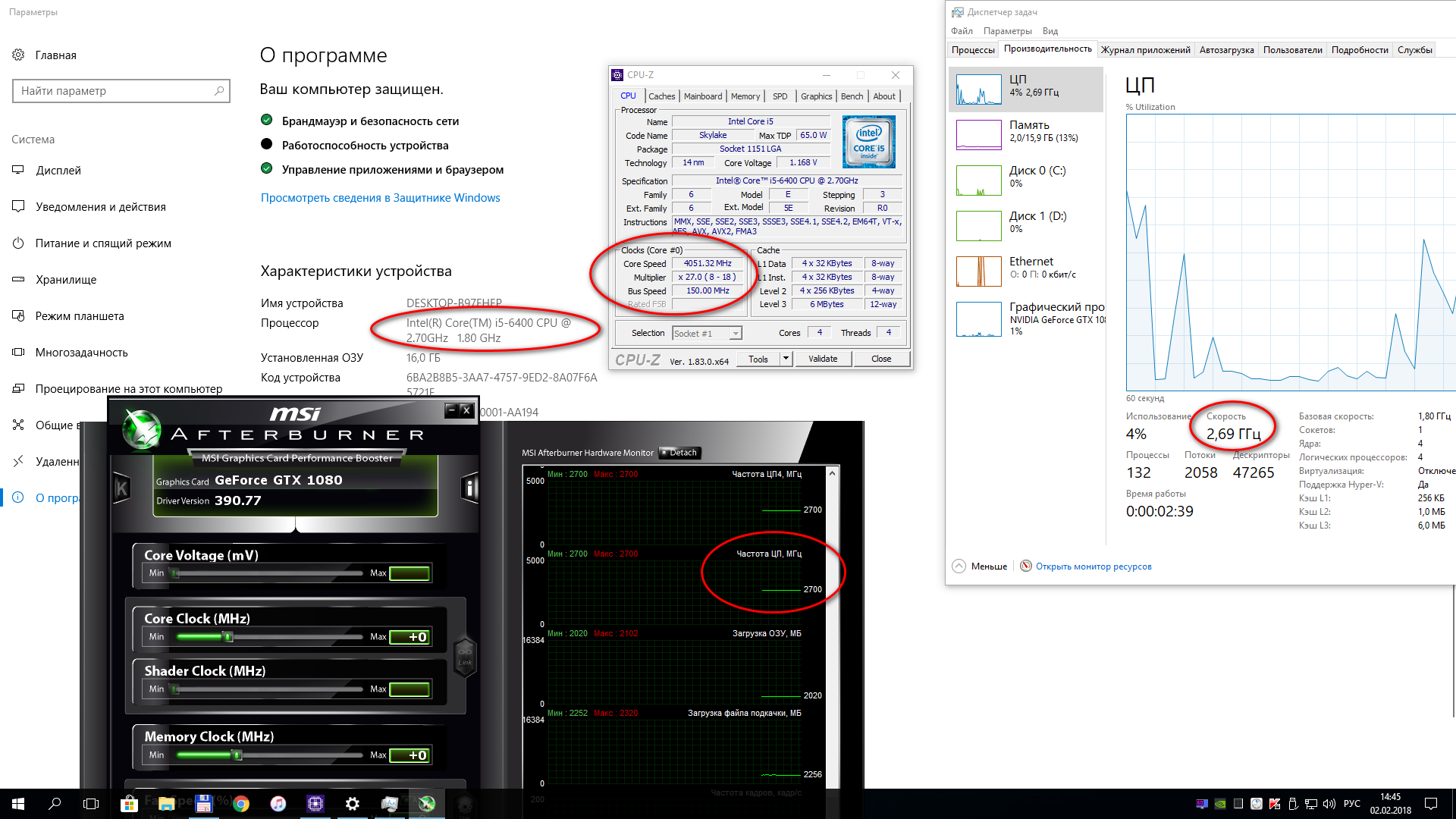
Task: Open CPU-Z taskbar icon
Action: (315, 804)
